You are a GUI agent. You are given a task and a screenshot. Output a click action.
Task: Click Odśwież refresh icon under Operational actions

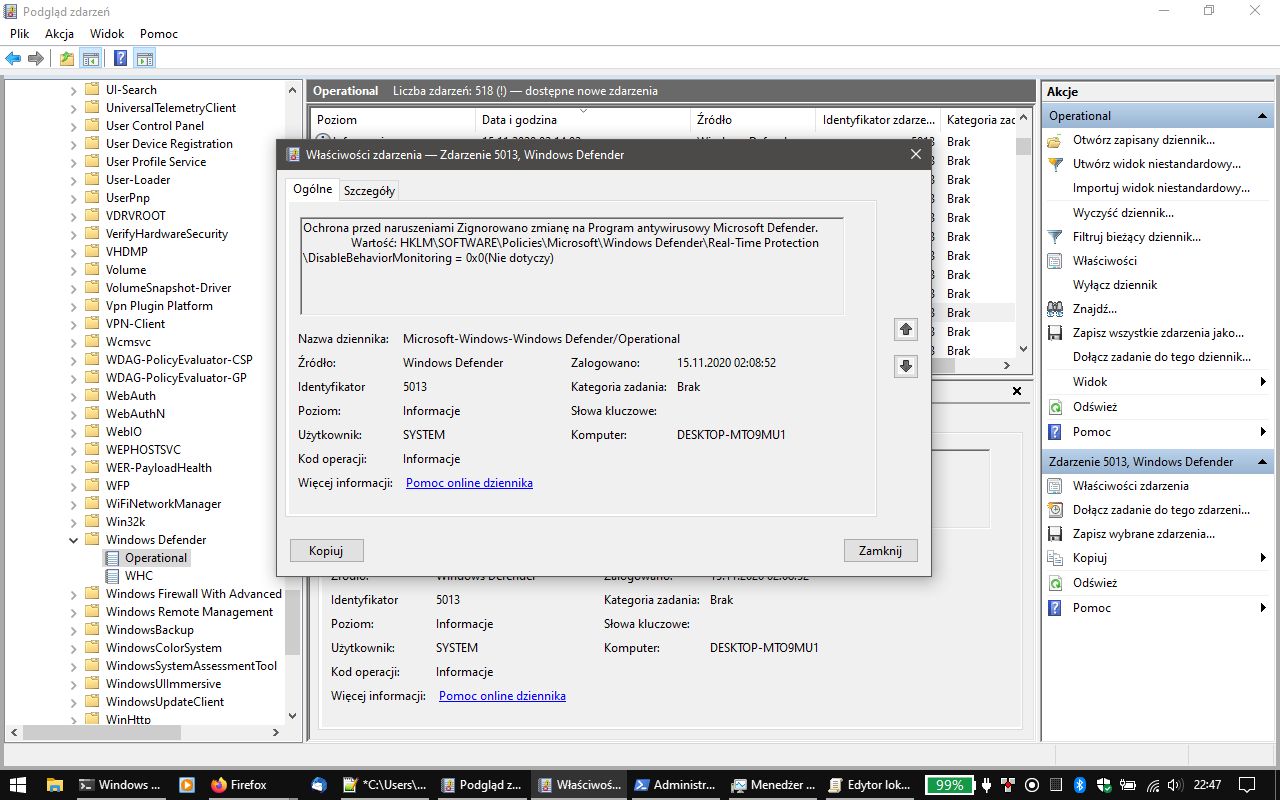[1055, 407]
